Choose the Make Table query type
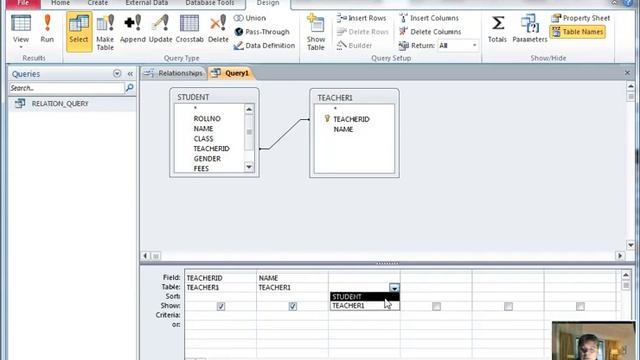The width and height of the screenshot is (640, 360). coord(105,33)
